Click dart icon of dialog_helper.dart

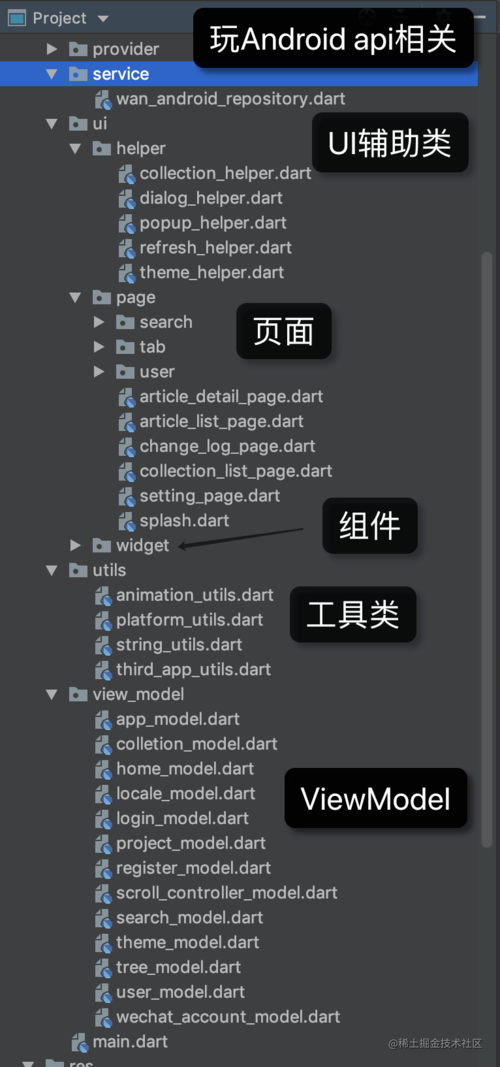click(x=127, y=199)
